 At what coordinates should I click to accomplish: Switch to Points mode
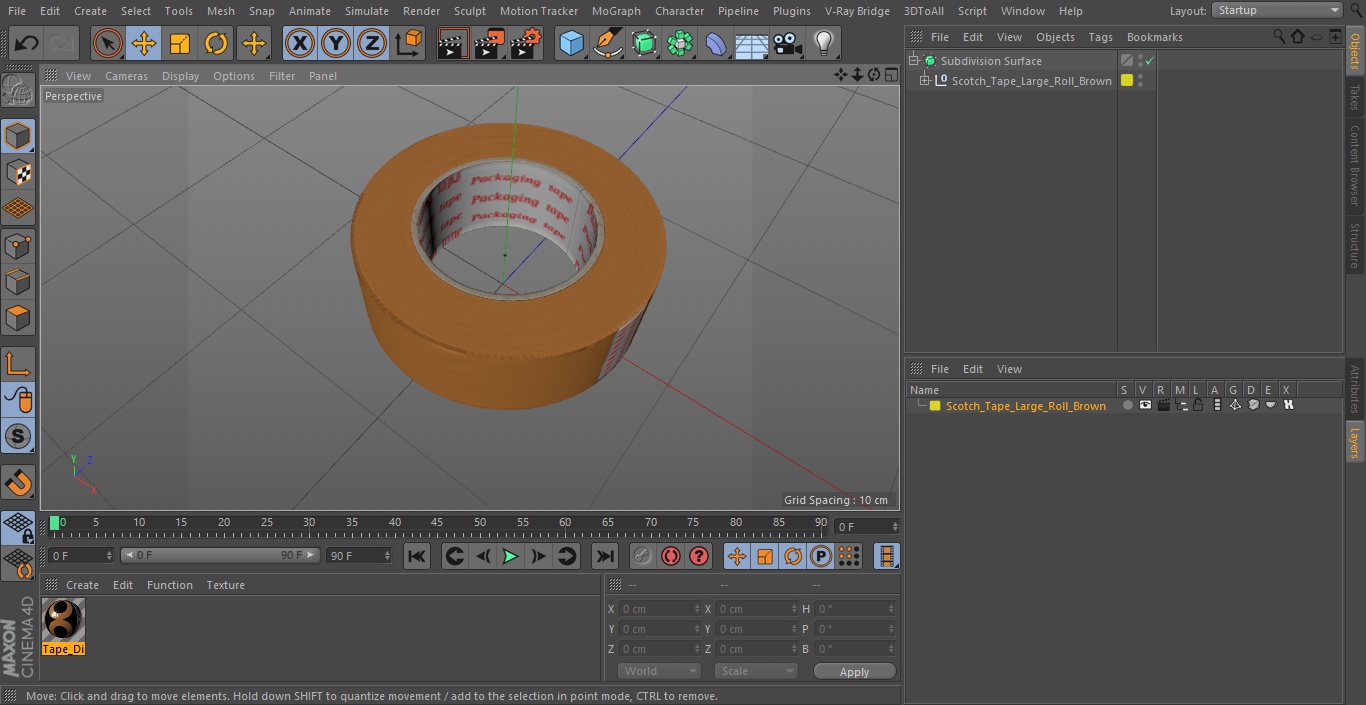18,245
